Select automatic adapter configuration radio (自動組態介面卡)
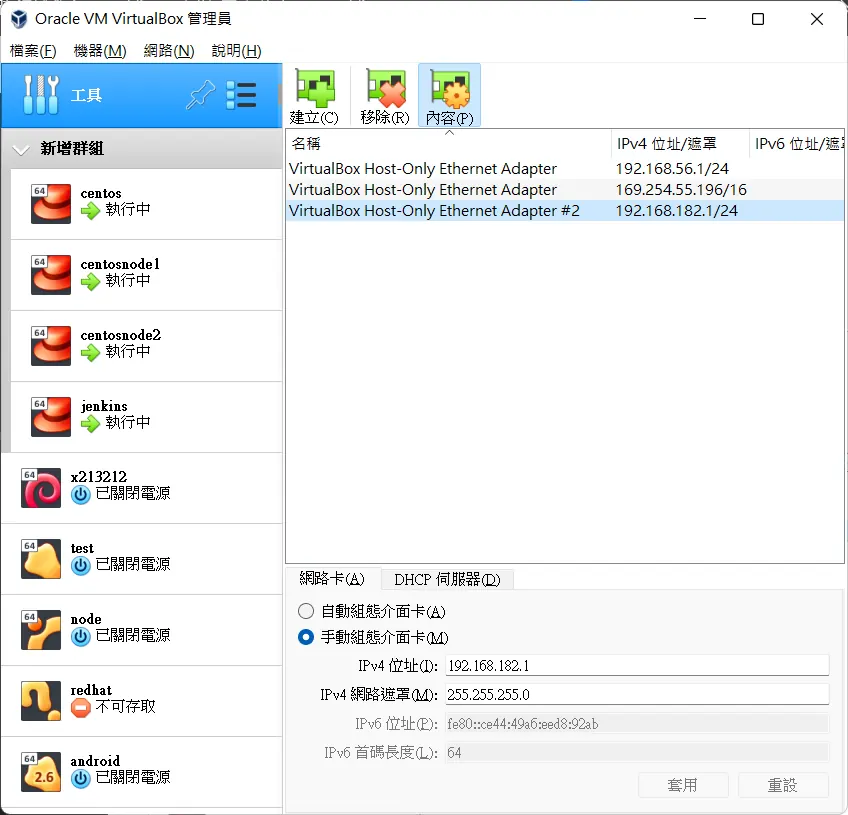 pyautogui.click(x=306, y=611)
